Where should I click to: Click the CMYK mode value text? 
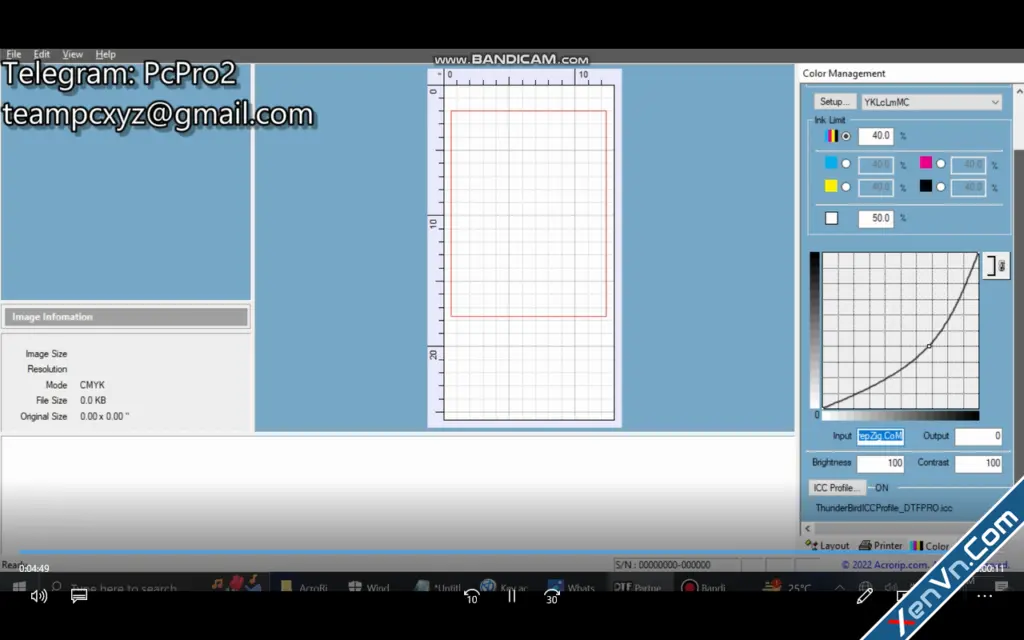(x=92, y=385)
